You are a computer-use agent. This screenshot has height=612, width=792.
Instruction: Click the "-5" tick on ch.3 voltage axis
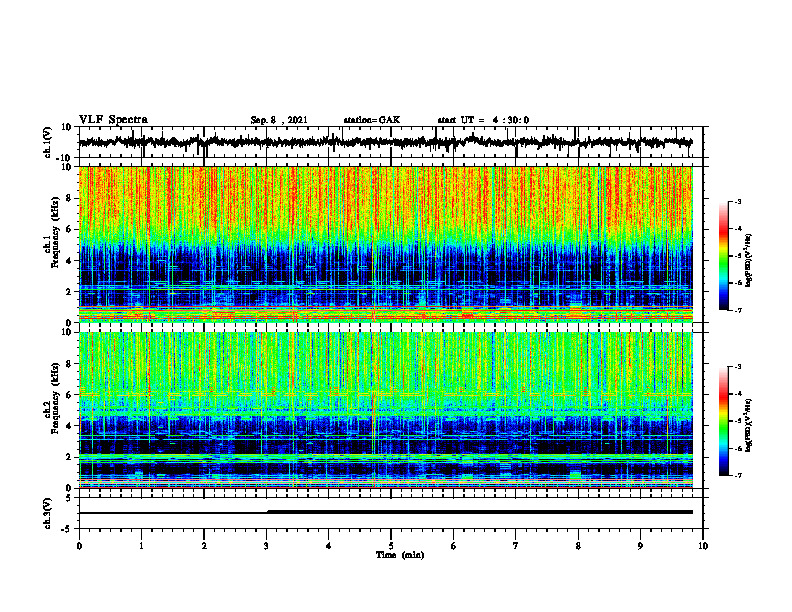point(67,529)
